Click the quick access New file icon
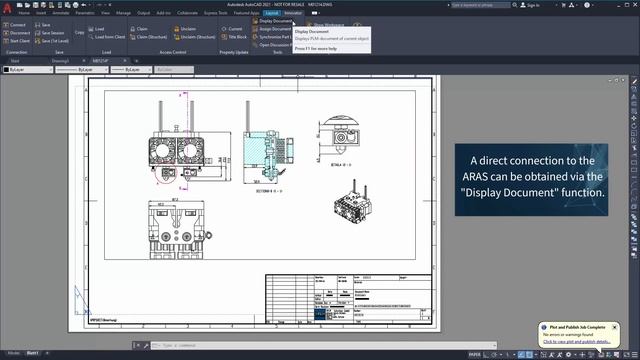Image resolution: width=640 pixels, height=360 pixels. [19, 5]
